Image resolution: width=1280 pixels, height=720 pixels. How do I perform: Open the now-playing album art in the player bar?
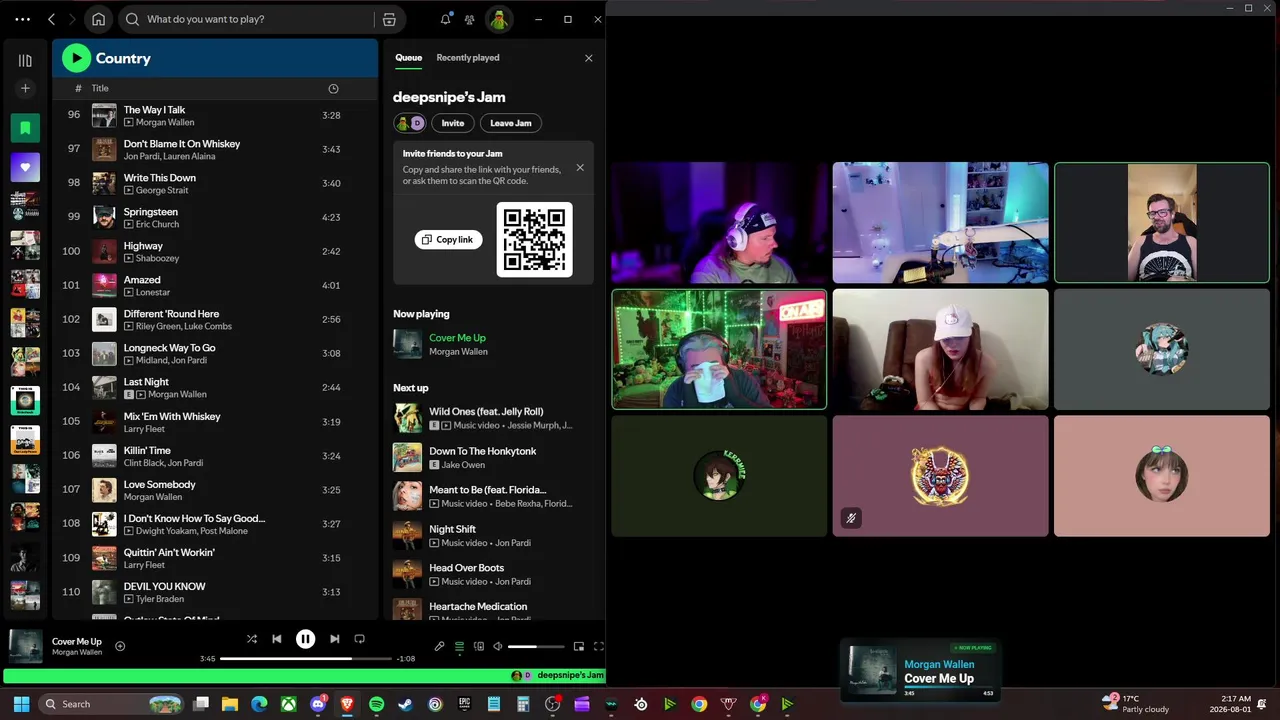click(25, 646)
